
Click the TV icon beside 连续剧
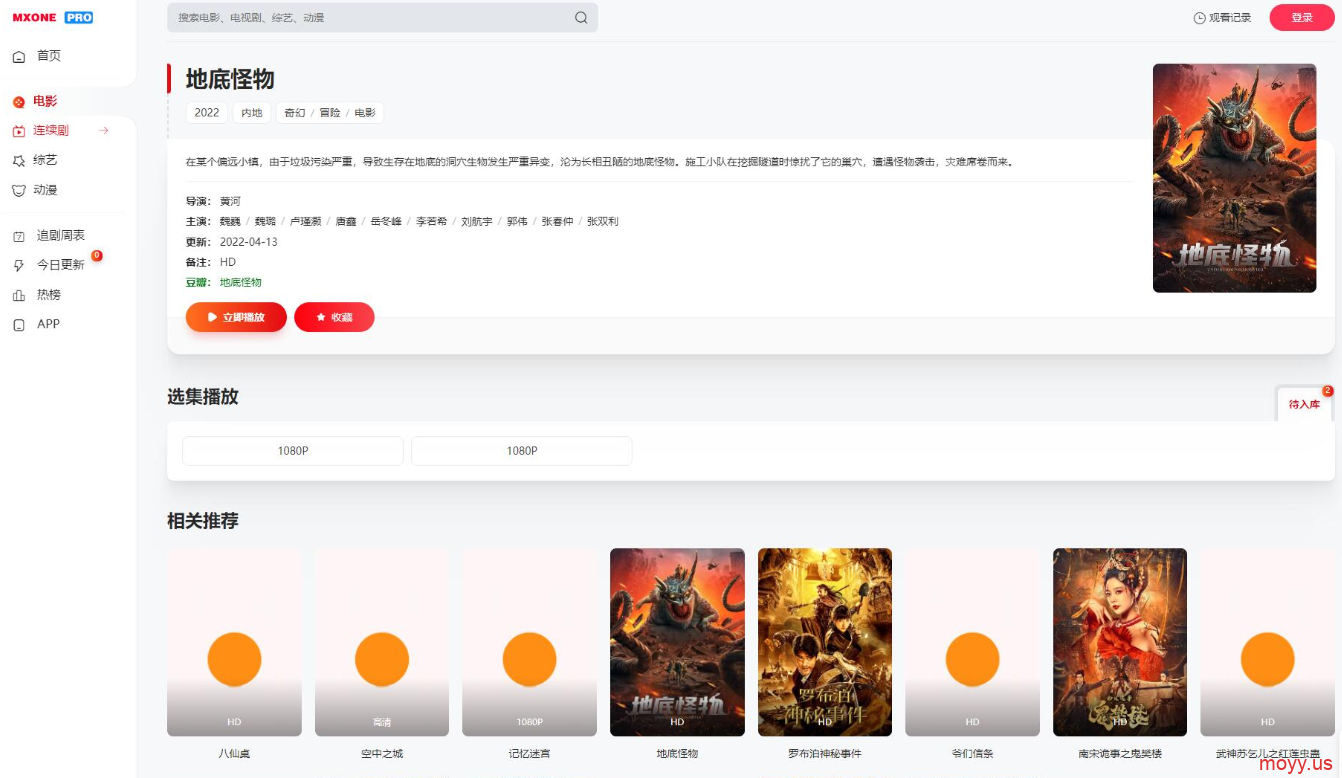point(19,131)
